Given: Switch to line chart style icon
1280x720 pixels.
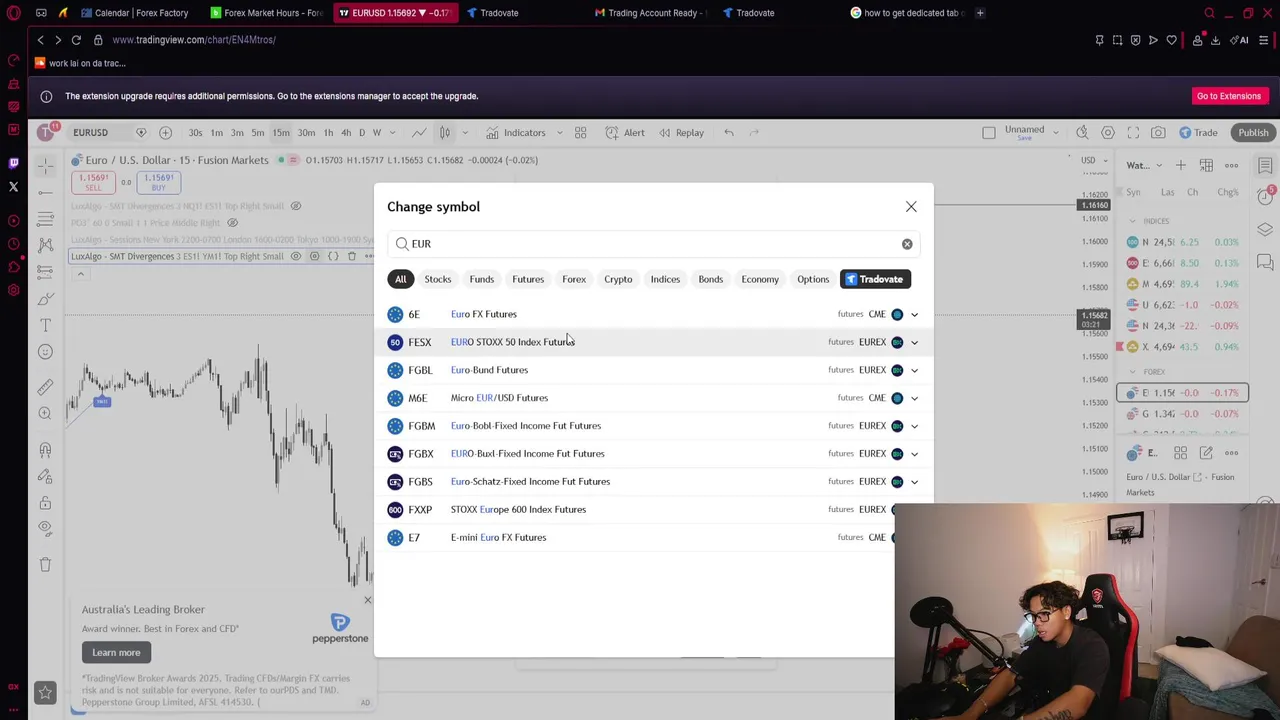Looking at the screenshot, I should 419,133.
